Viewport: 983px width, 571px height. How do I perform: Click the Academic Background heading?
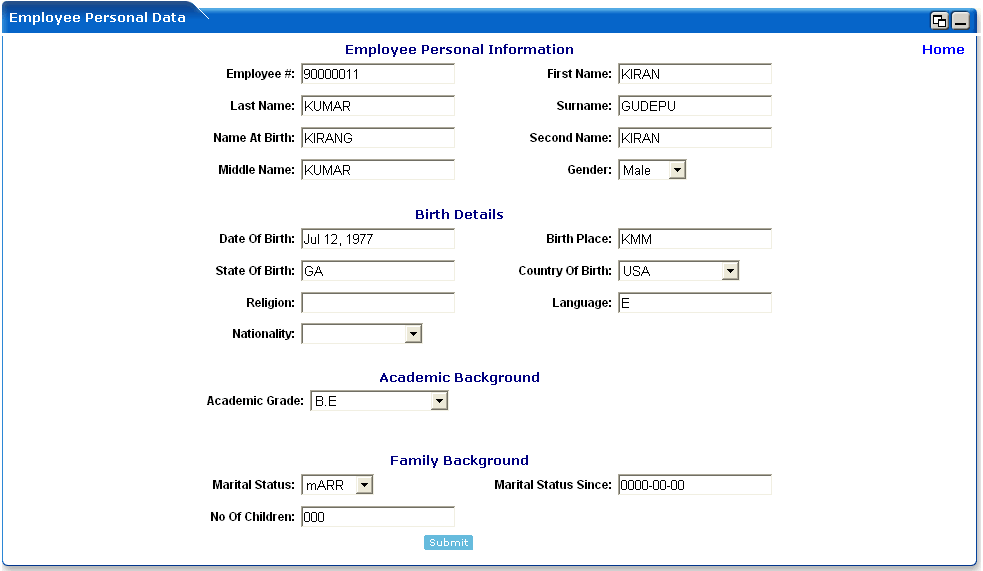click(459, 377)
